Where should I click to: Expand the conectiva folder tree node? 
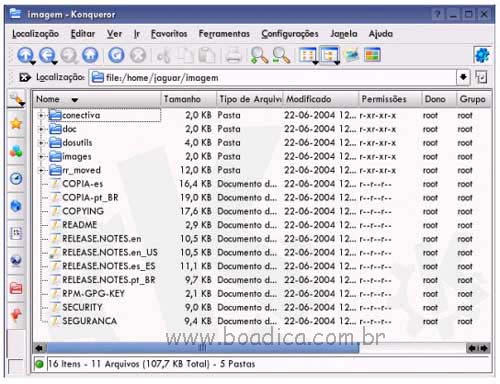coord(41,115)
